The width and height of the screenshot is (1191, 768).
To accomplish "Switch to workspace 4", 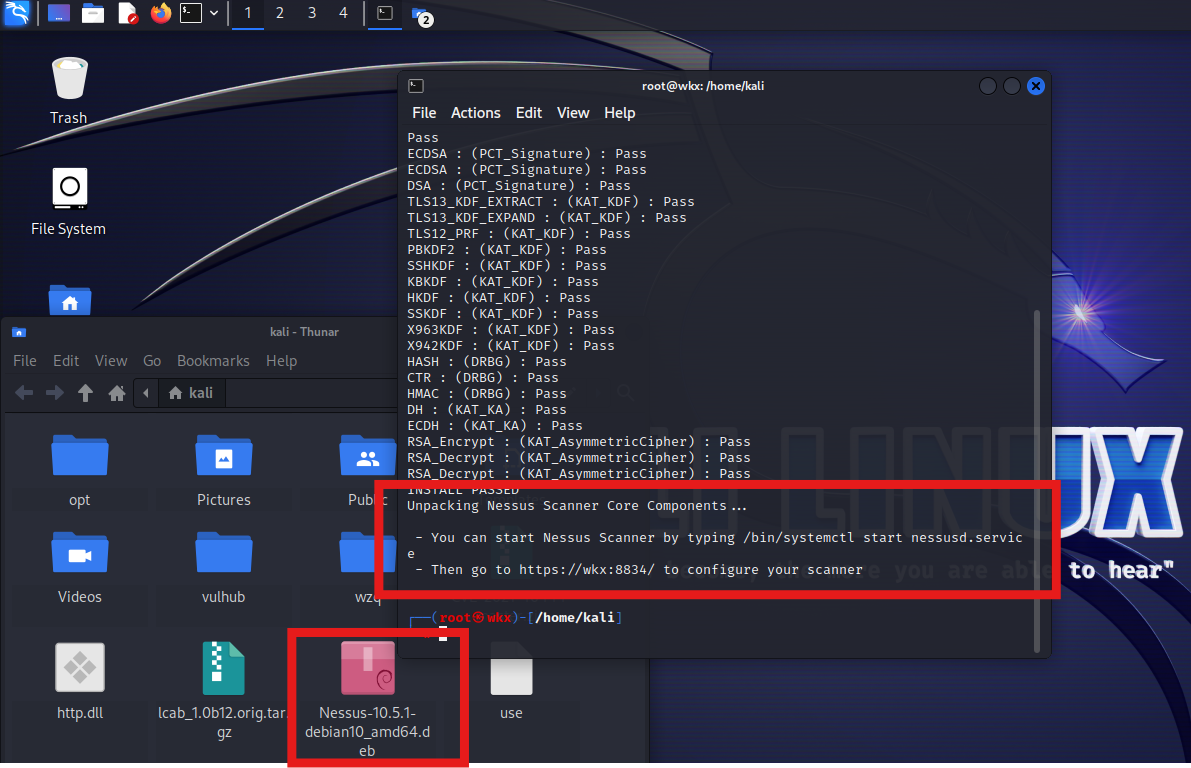I will pyautogui.click(x=343, y=13).
